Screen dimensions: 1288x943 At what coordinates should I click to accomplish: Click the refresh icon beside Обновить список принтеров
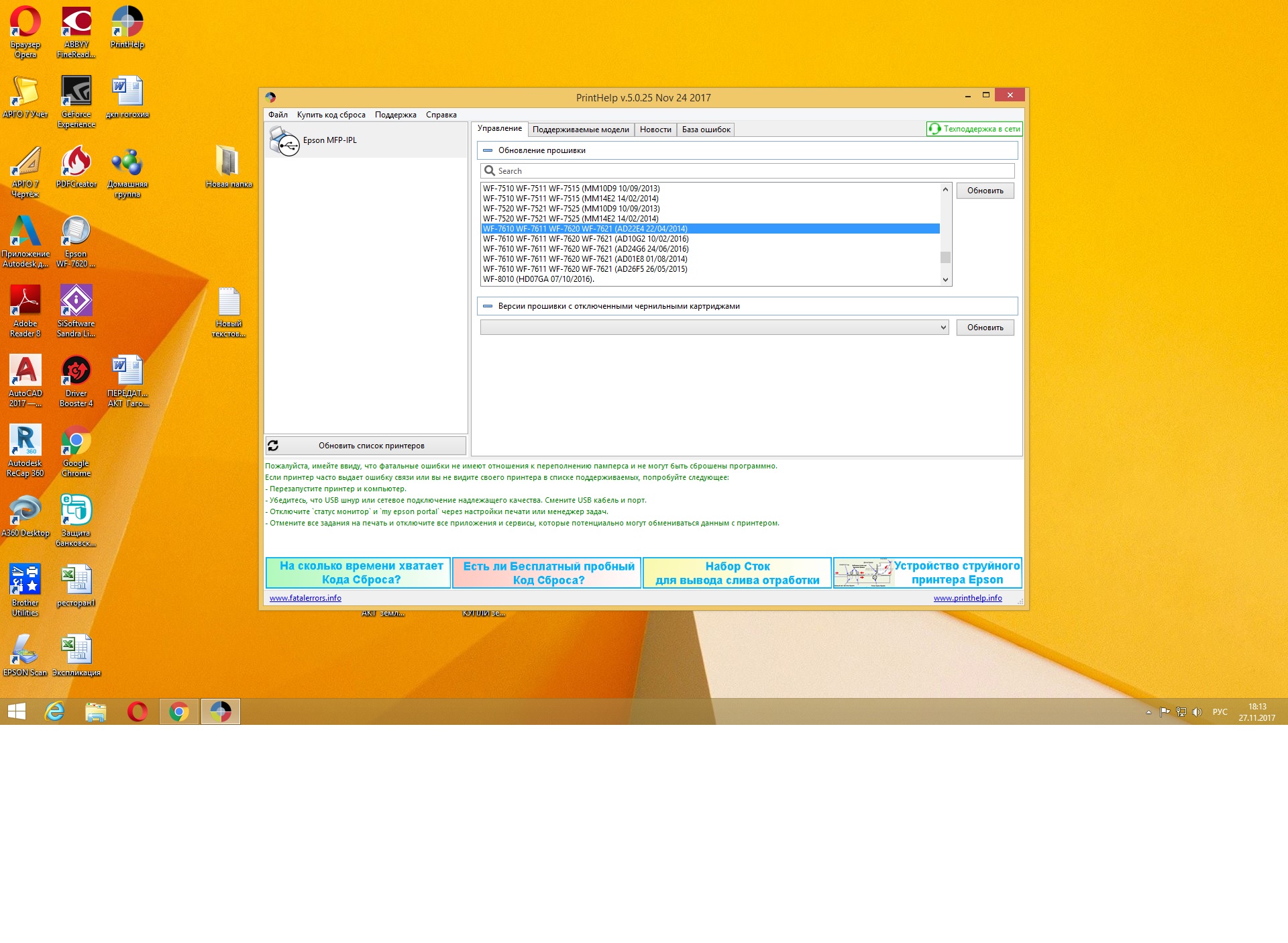(x=273, y=446)
